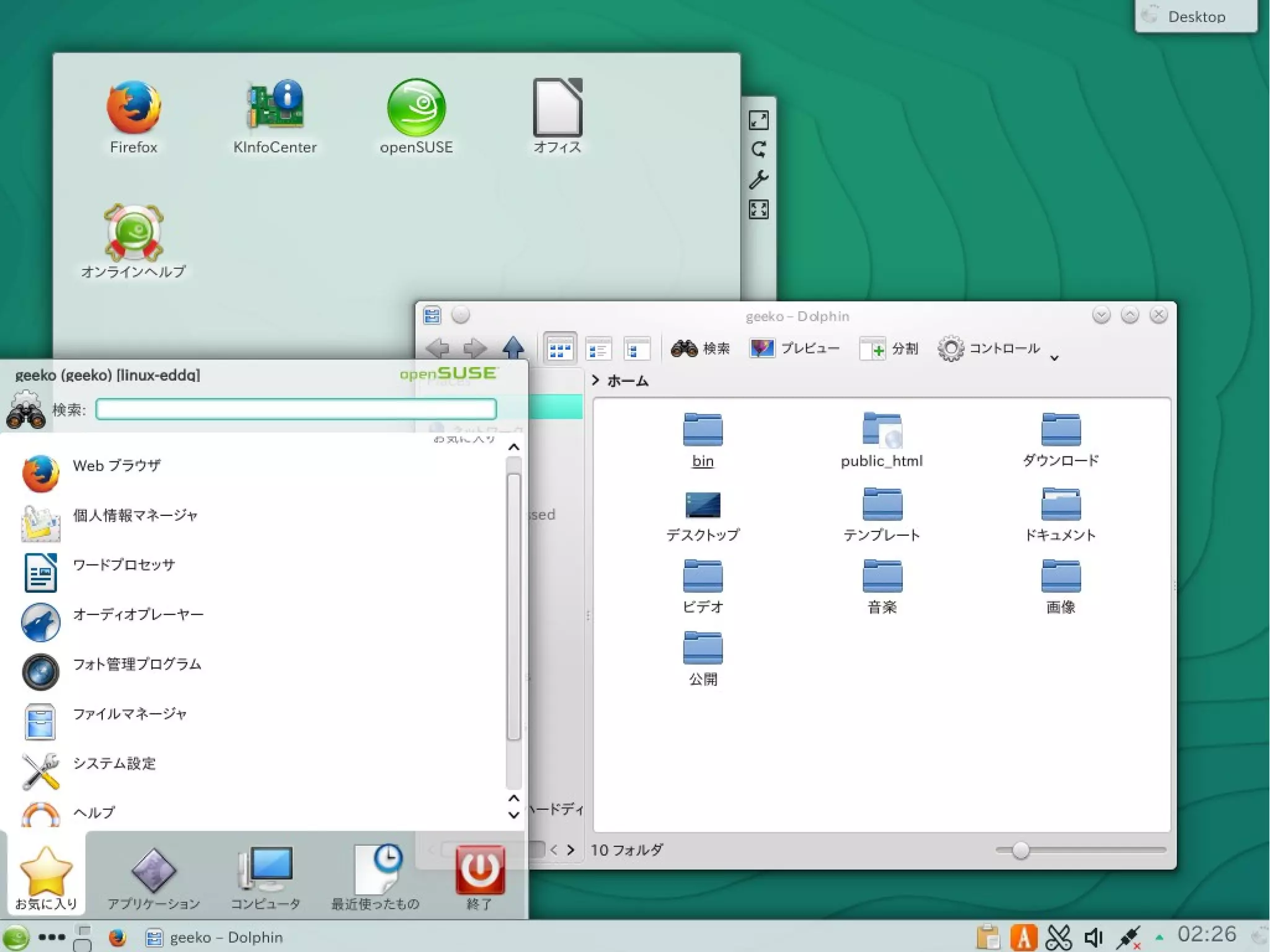Click Dolphin window menu icon in title bar
Screen dimensions: 1270x952
point(432,316)
